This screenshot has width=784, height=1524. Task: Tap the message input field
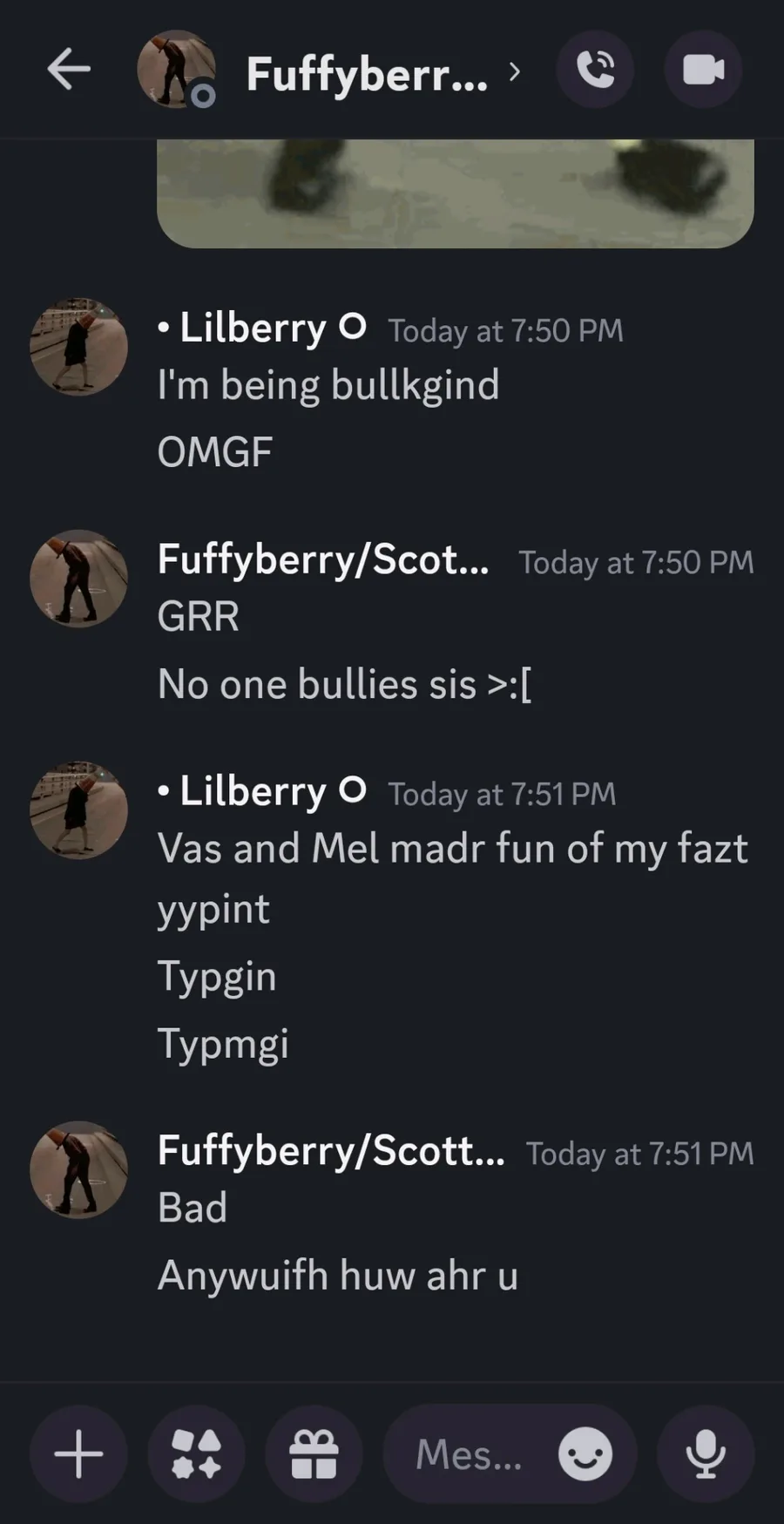click(x=510, y=1453)
